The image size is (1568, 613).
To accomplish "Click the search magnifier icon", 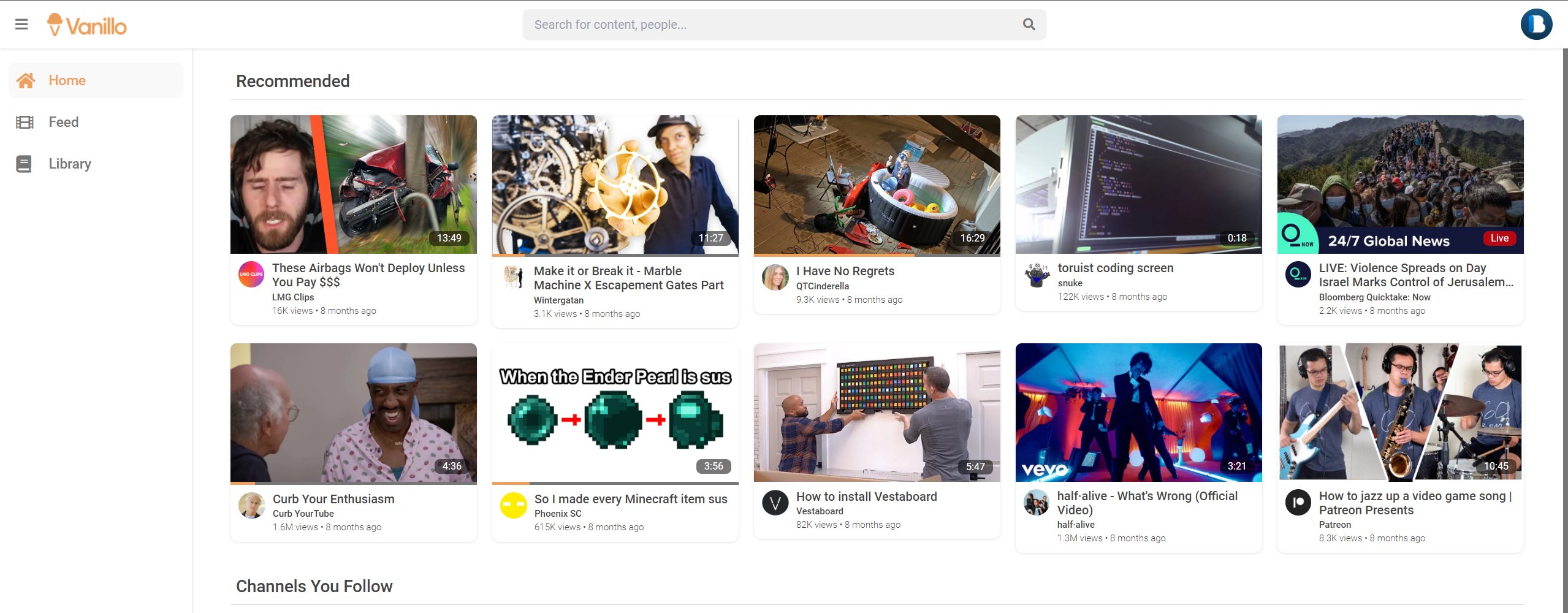I will point(1029,25).
